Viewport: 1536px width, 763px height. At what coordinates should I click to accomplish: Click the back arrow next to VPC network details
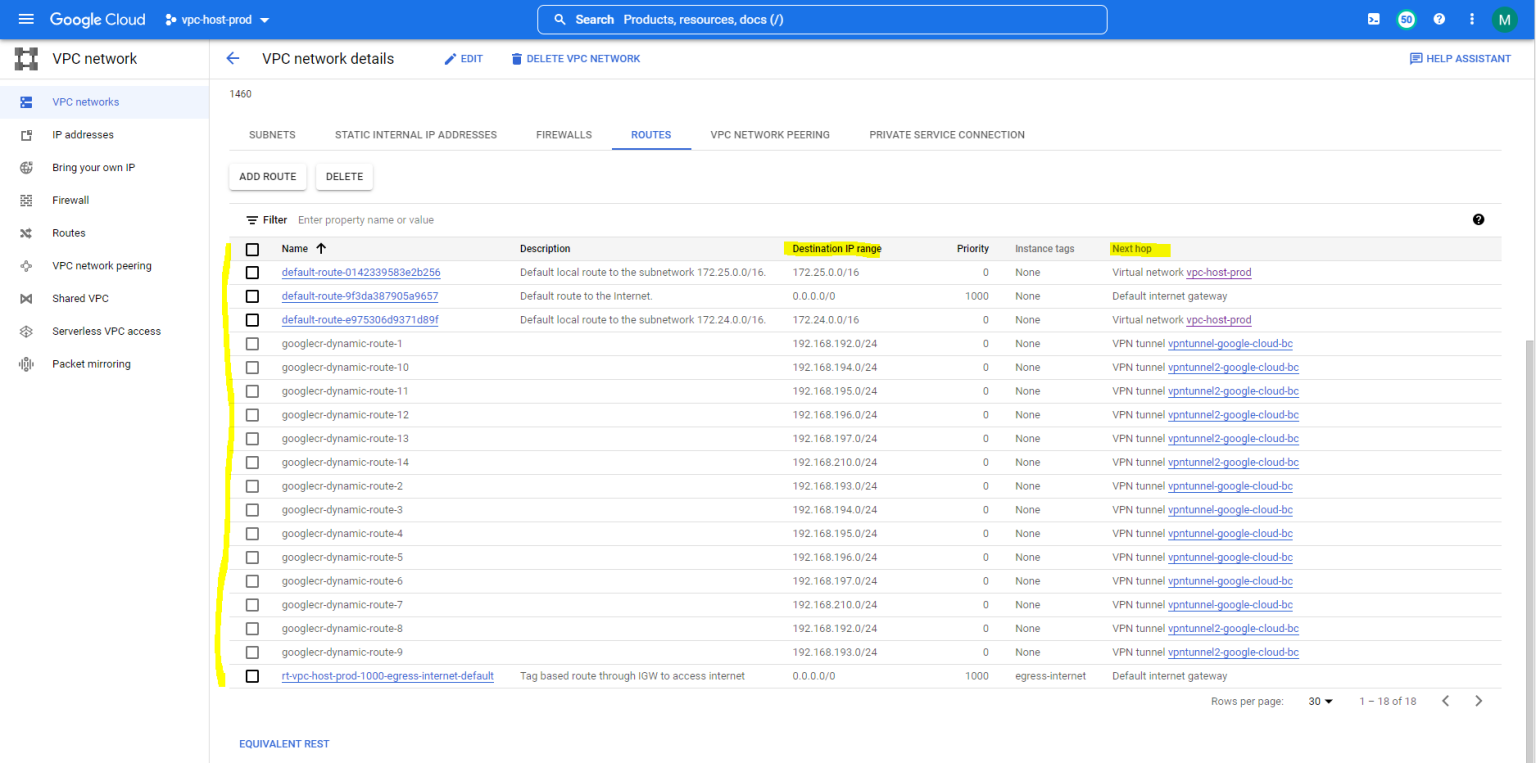232,58
